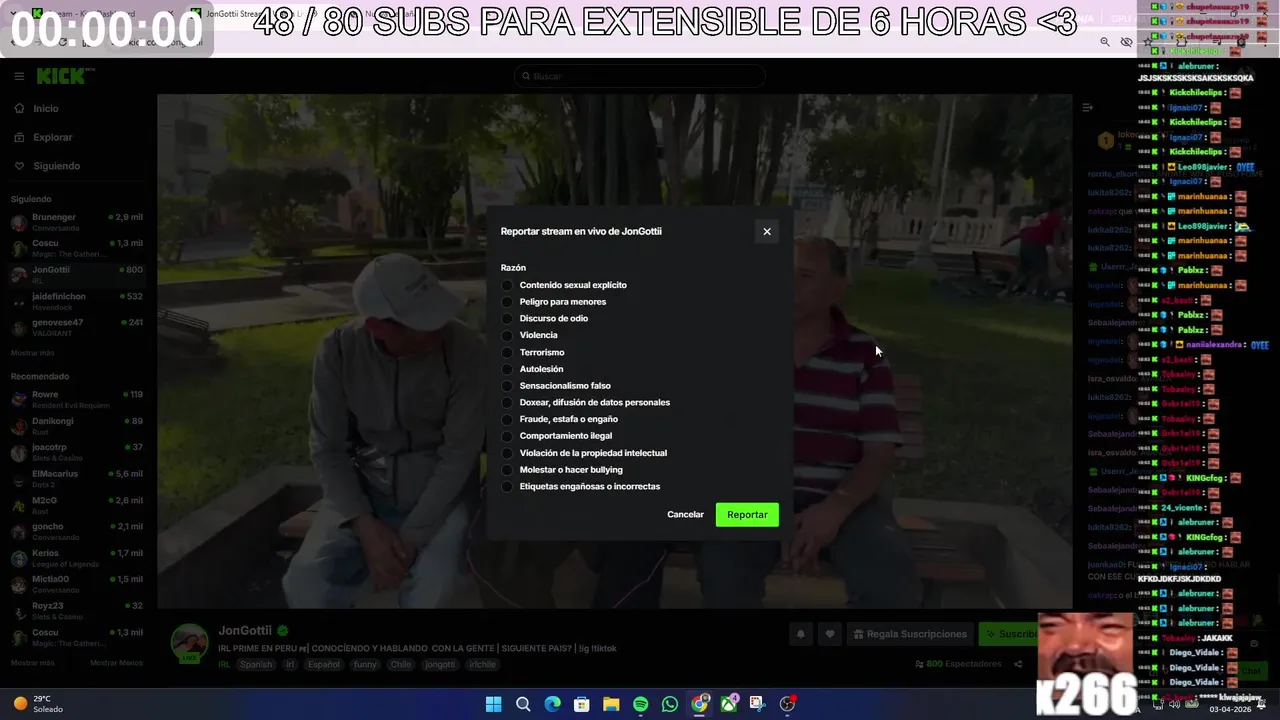Viewport: 1280px width, 720px height.
Task: Close the report dialog with X
Action: [767, 231]
